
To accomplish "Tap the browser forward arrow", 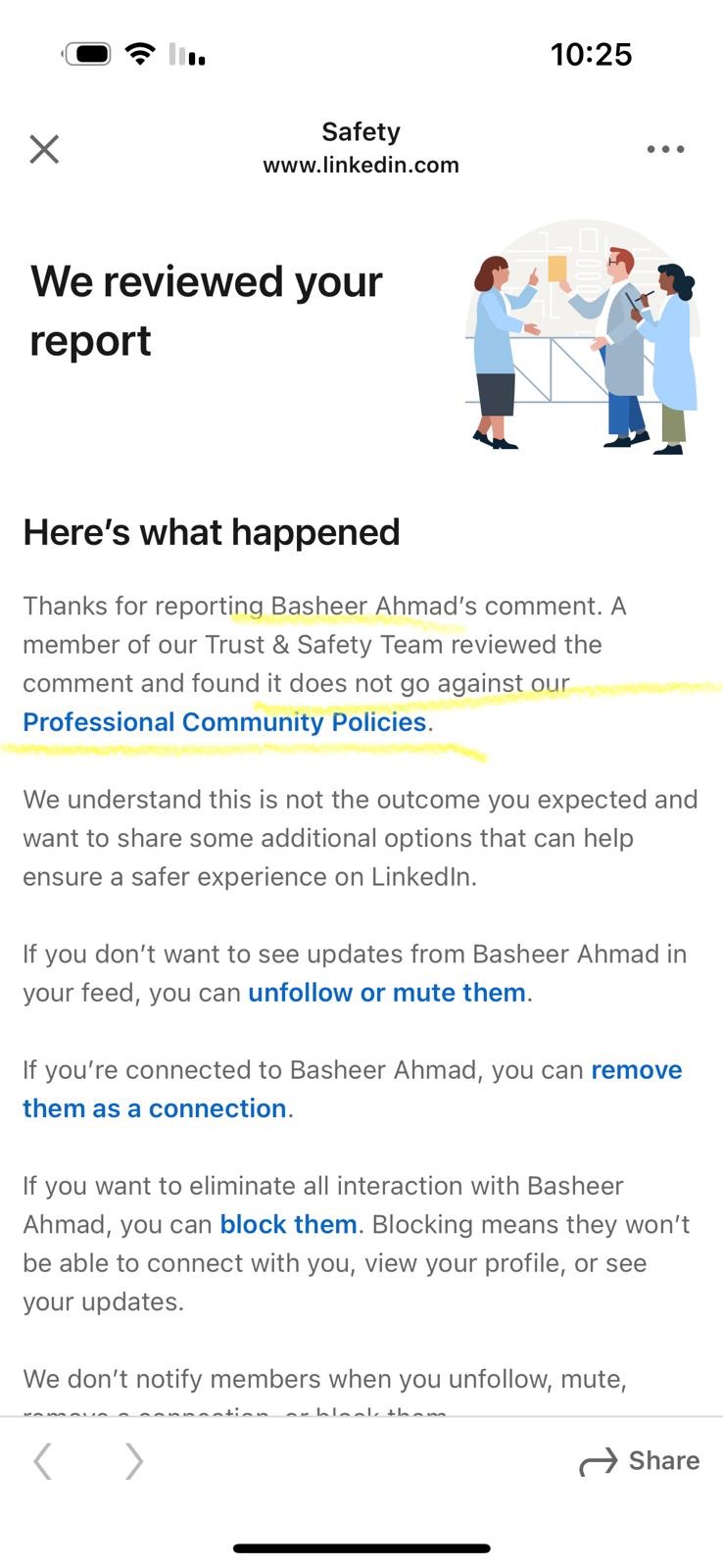I will click(134, 1461).
